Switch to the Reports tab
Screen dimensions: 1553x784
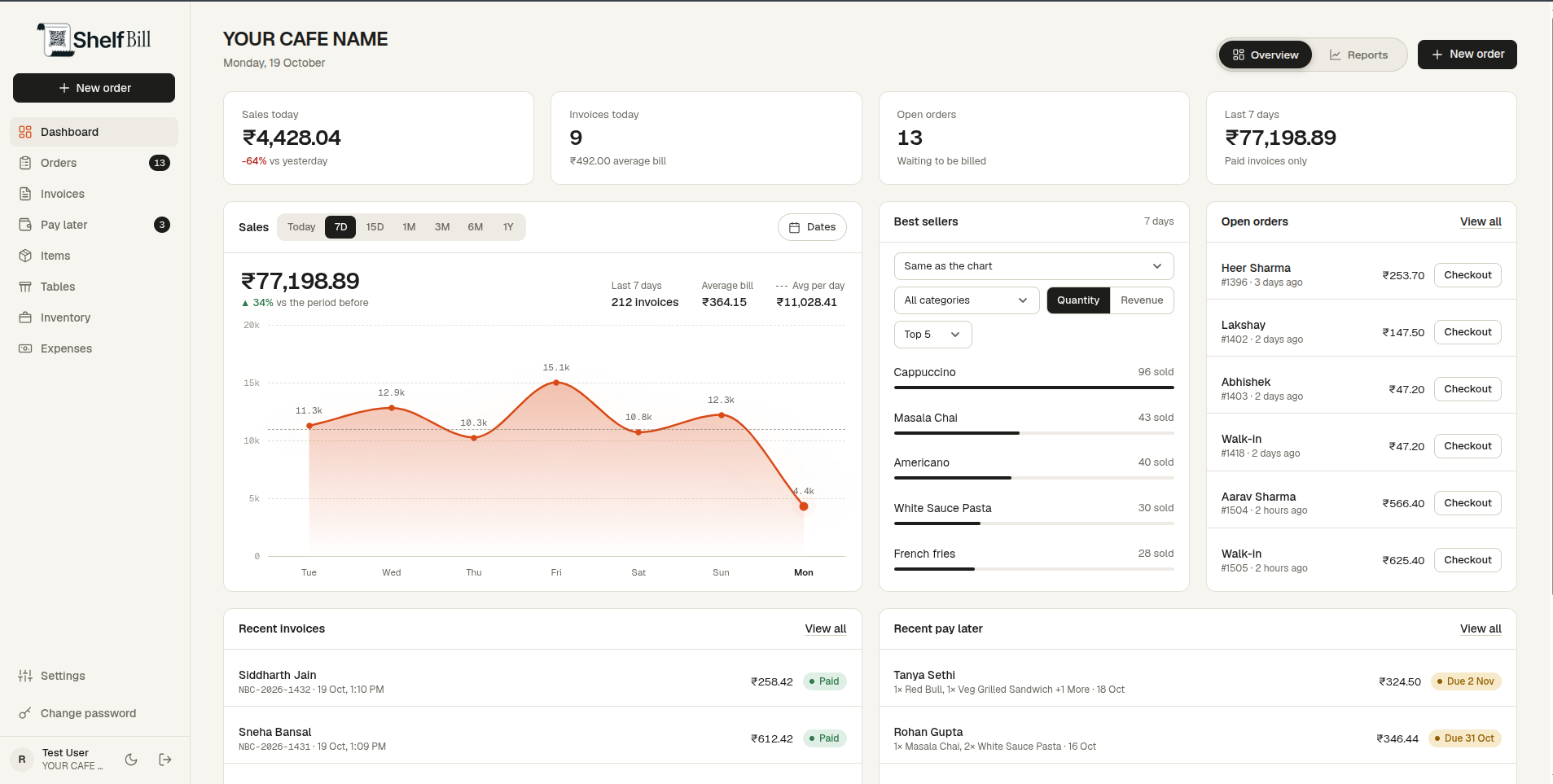1358,55
